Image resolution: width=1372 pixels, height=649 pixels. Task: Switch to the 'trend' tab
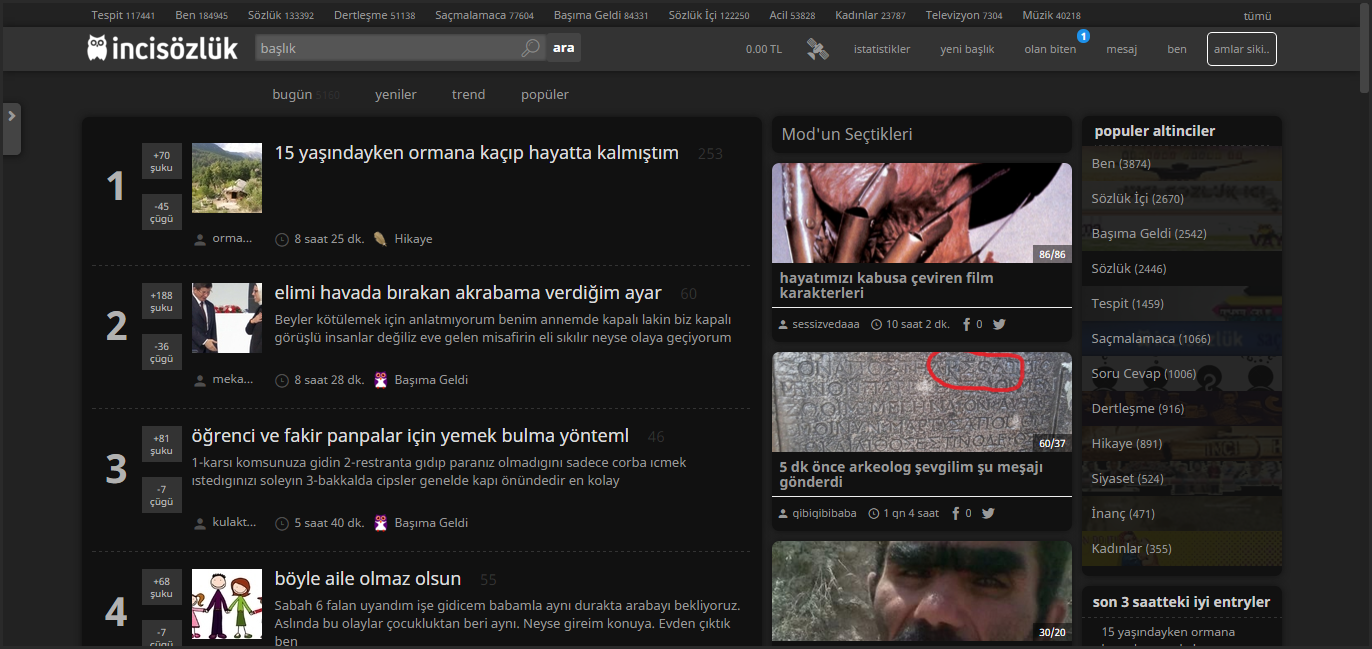468,94
